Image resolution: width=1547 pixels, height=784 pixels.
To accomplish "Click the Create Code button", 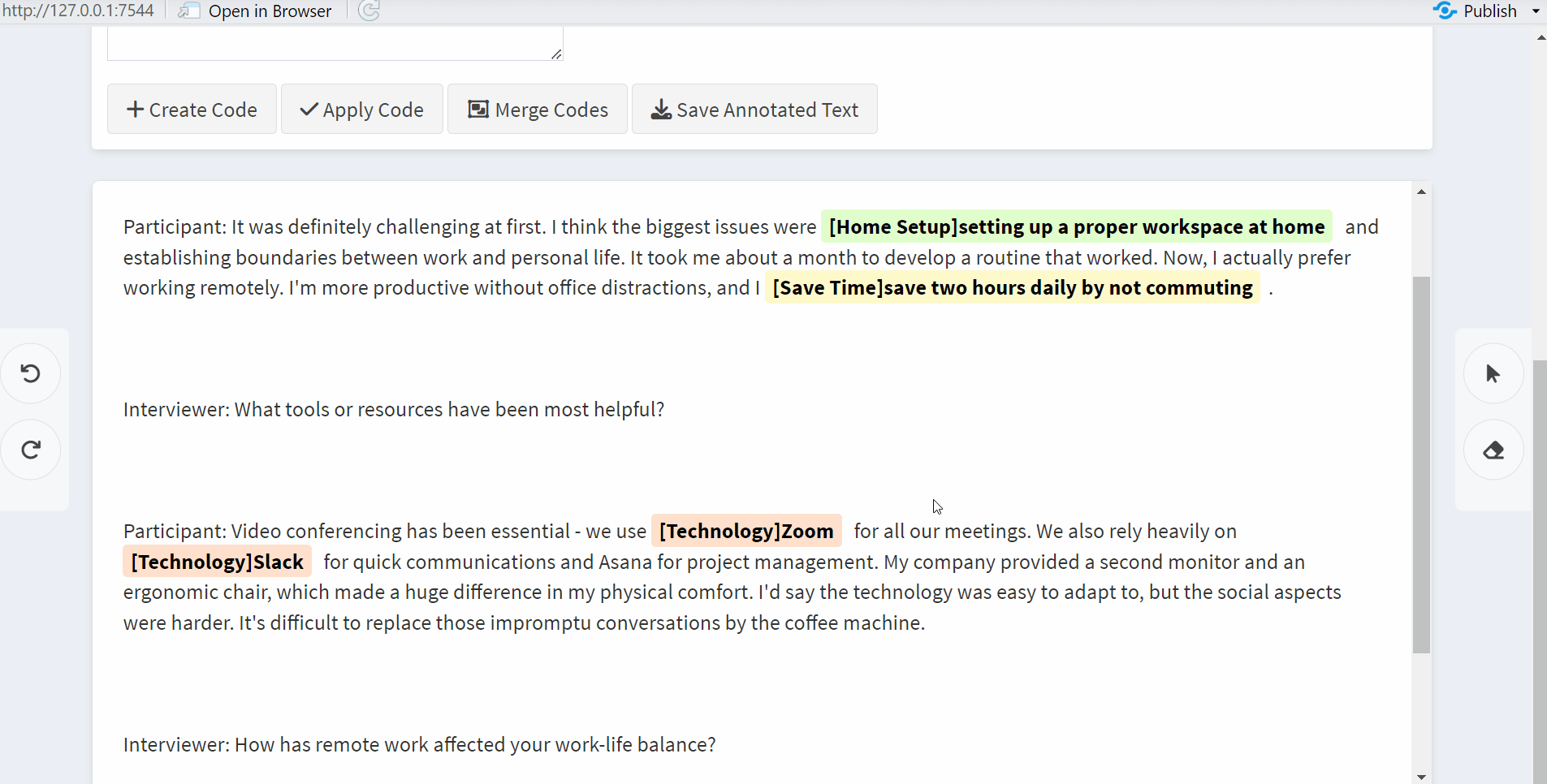I will [192, 109].
